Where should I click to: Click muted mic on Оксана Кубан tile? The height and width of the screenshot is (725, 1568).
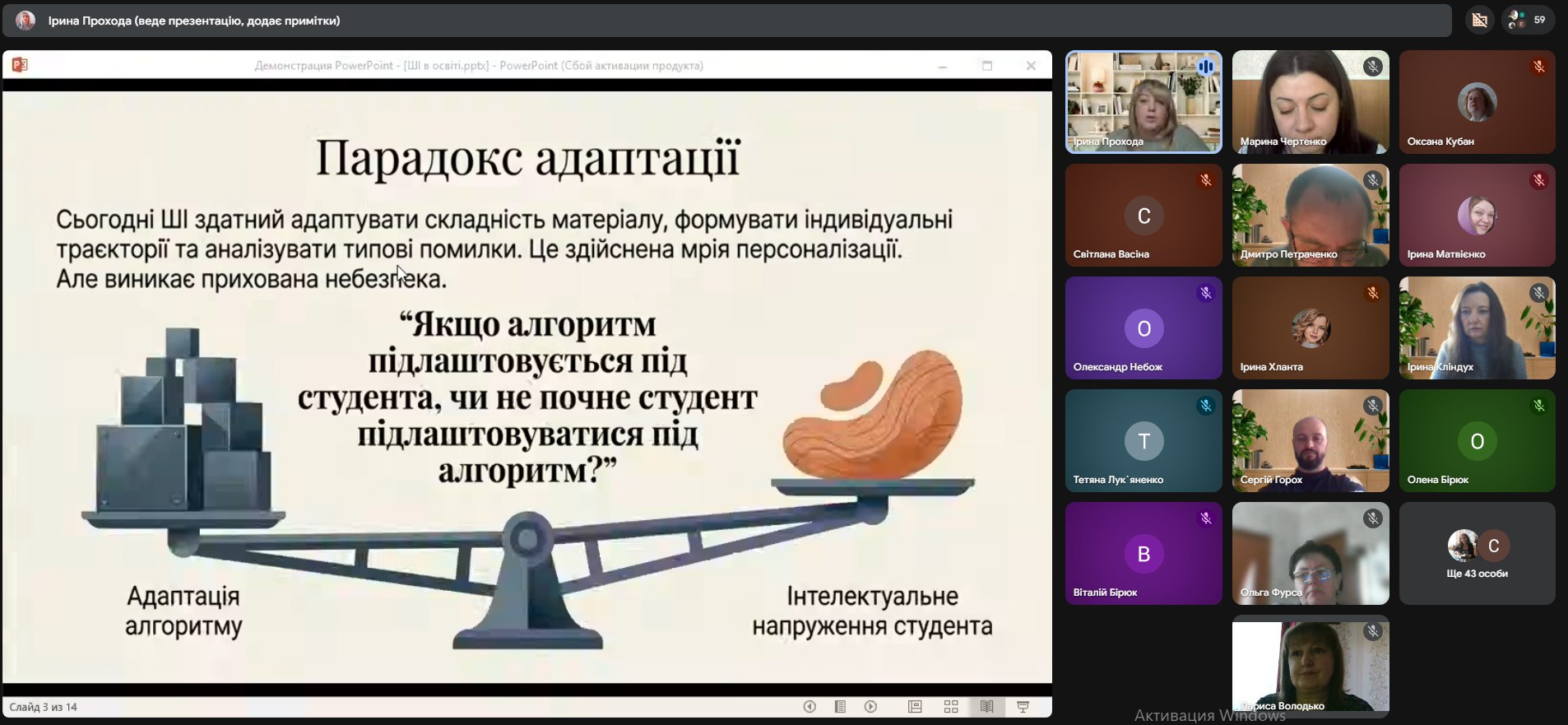pos(1538,67)
